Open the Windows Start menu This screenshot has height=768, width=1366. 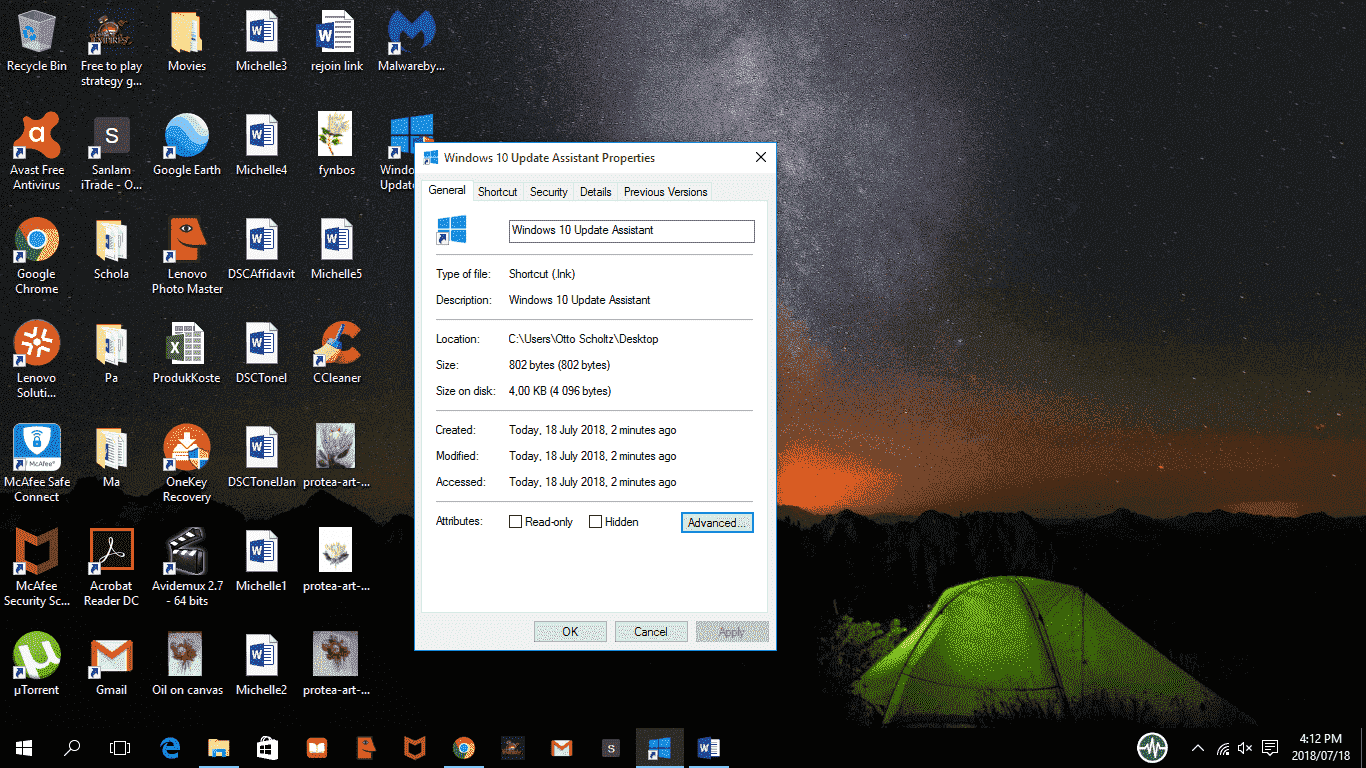[24, 748]
